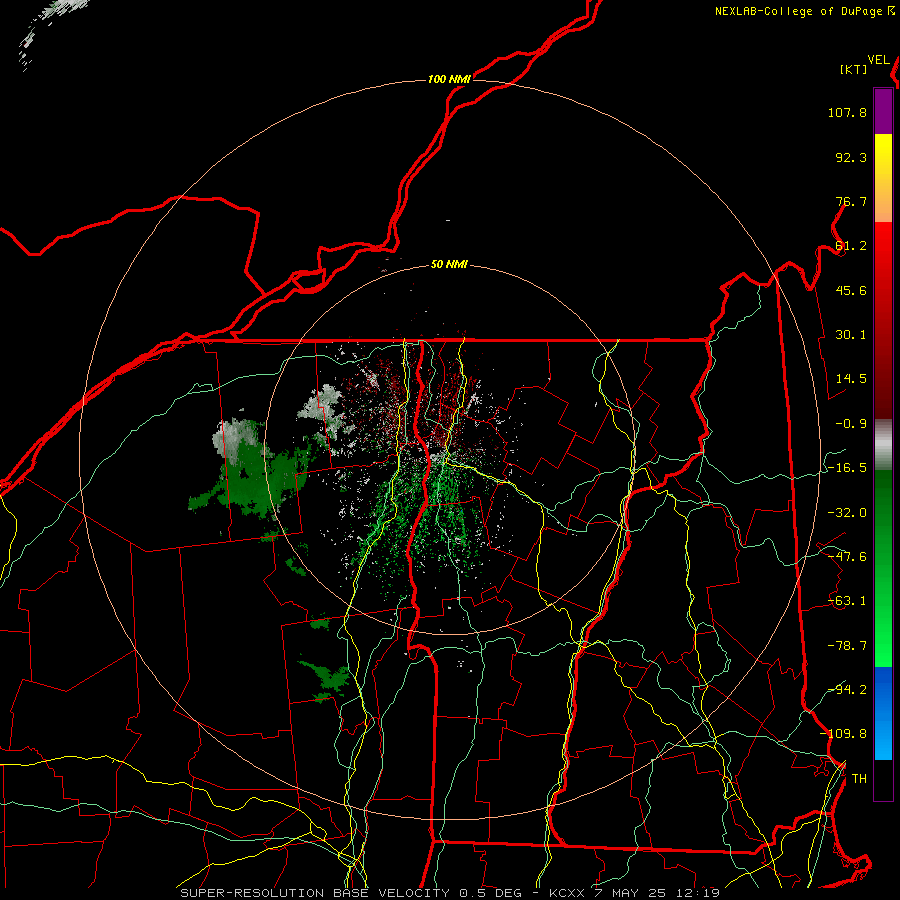
Task: Click the 61.2 value on velocity scale
Action: 851,246
